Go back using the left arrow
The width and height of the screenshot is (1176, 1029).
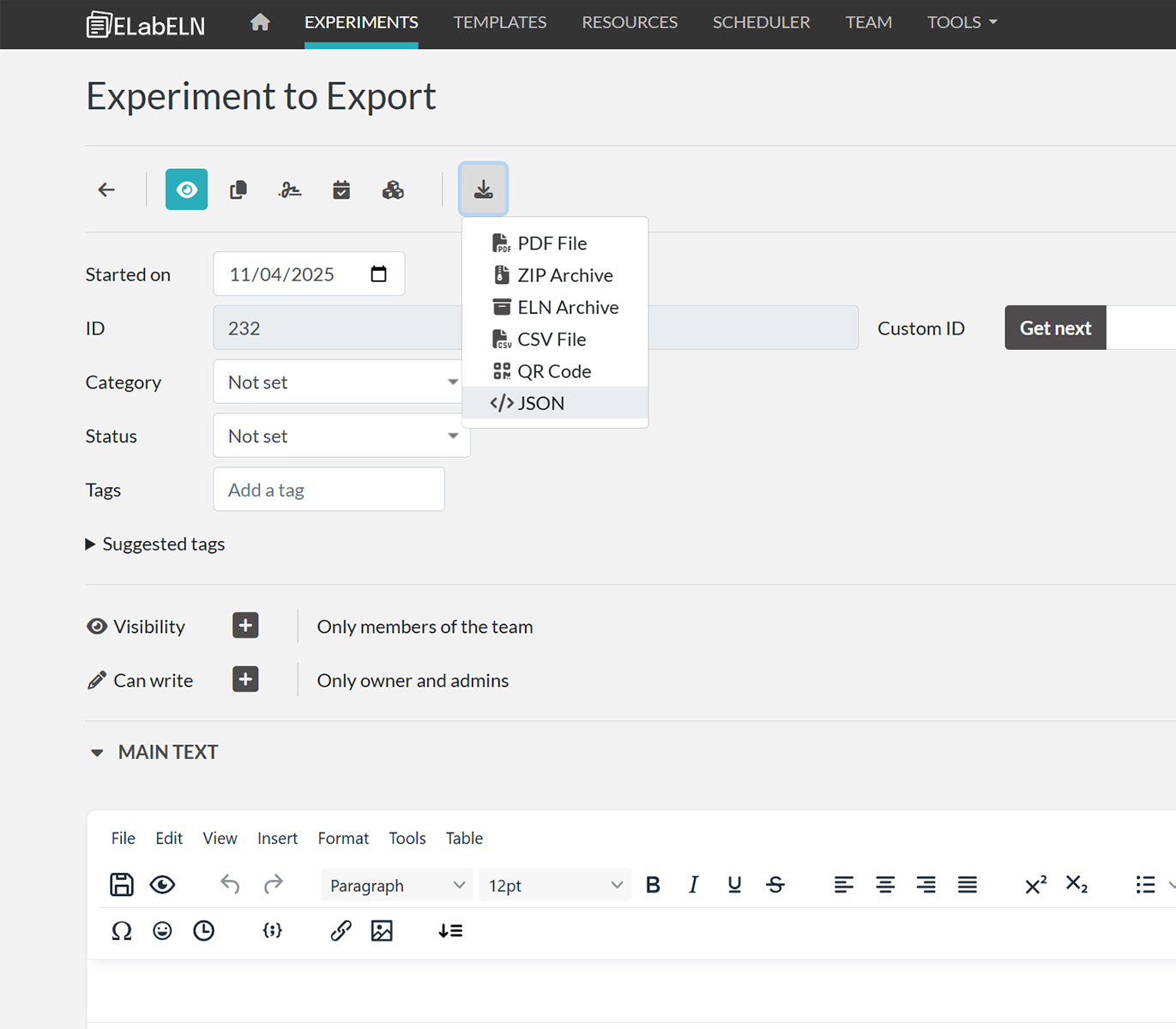[x=106, y=190]
